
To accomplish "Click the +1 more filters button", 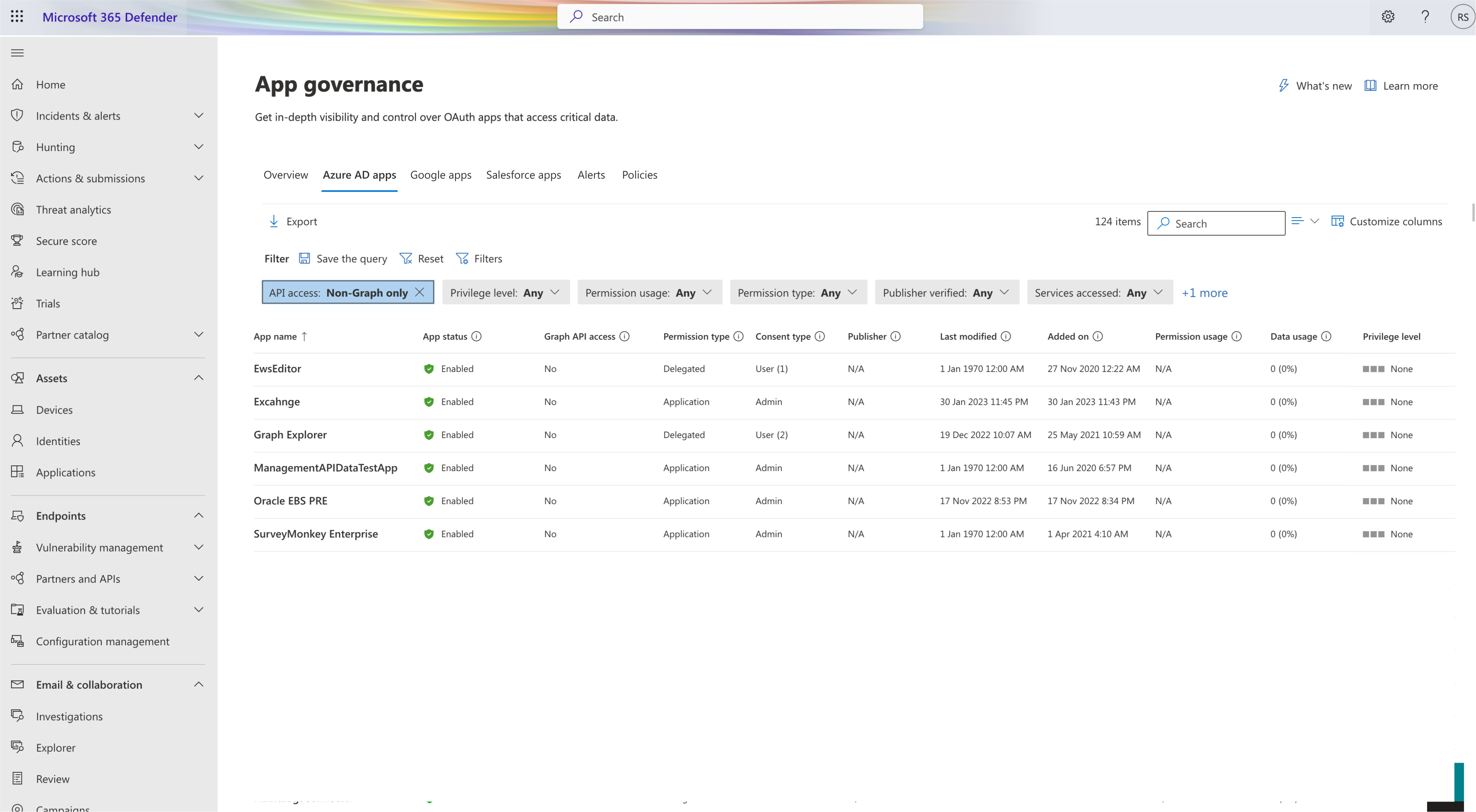I will point(1204,291).
